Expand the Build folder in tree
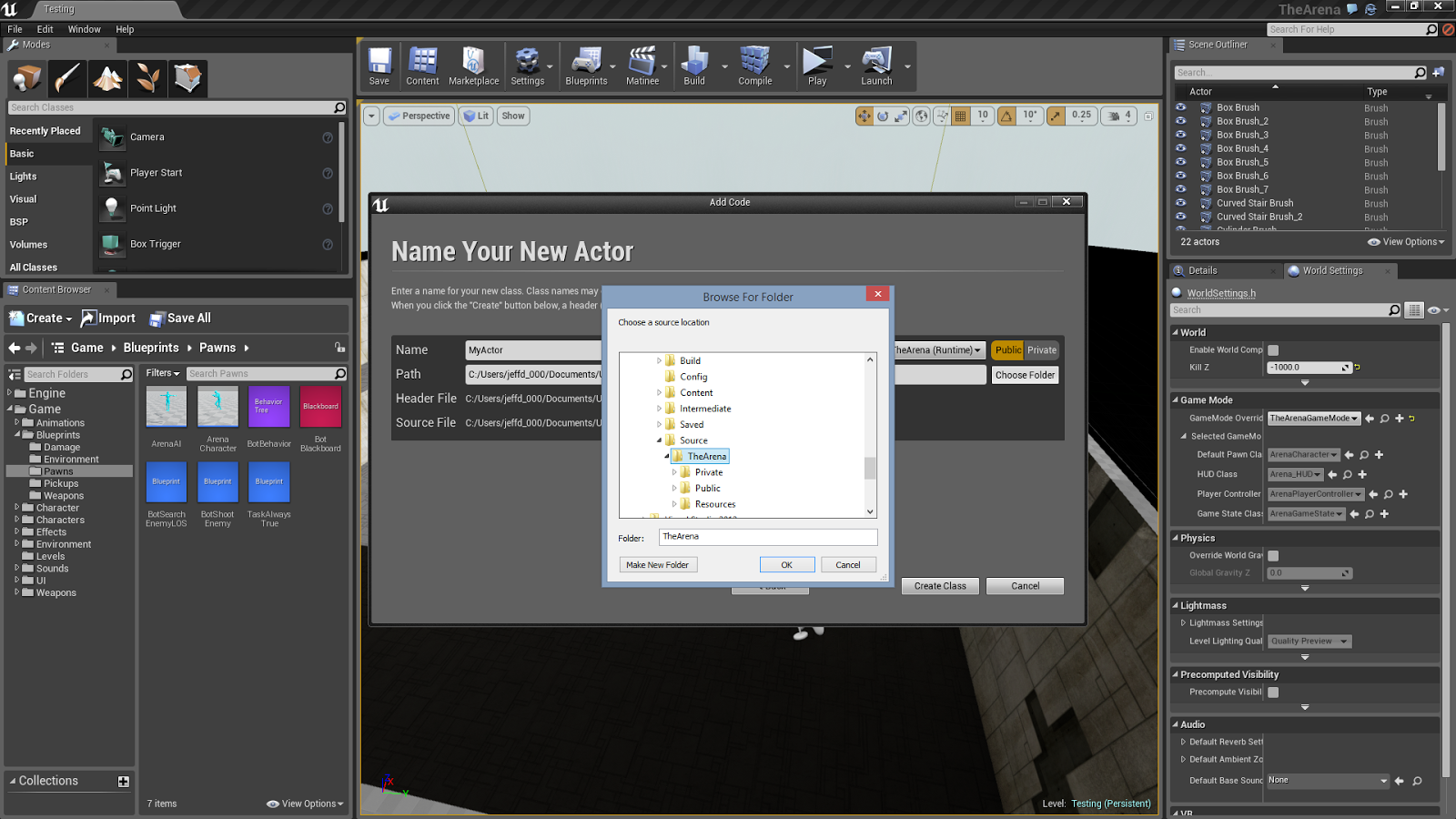Image resolution: width=1456 pixels, height=819 pixels. 659,361
